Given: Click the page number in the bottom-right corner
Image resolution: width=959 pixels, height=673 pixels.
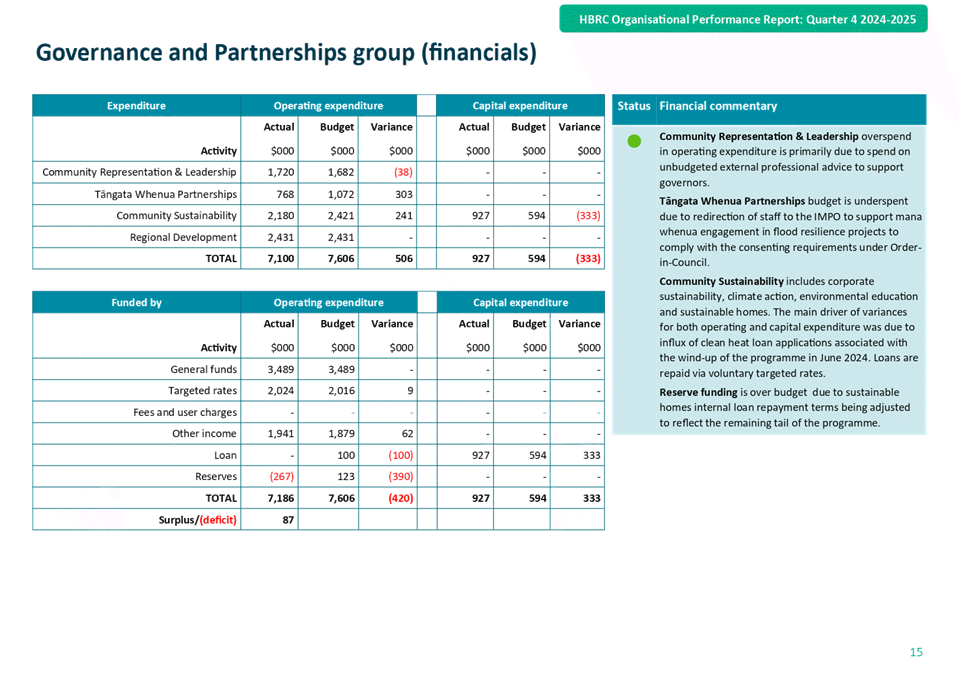Looking at the screenshot, I should pyautogui.click(x=915, y=653).
